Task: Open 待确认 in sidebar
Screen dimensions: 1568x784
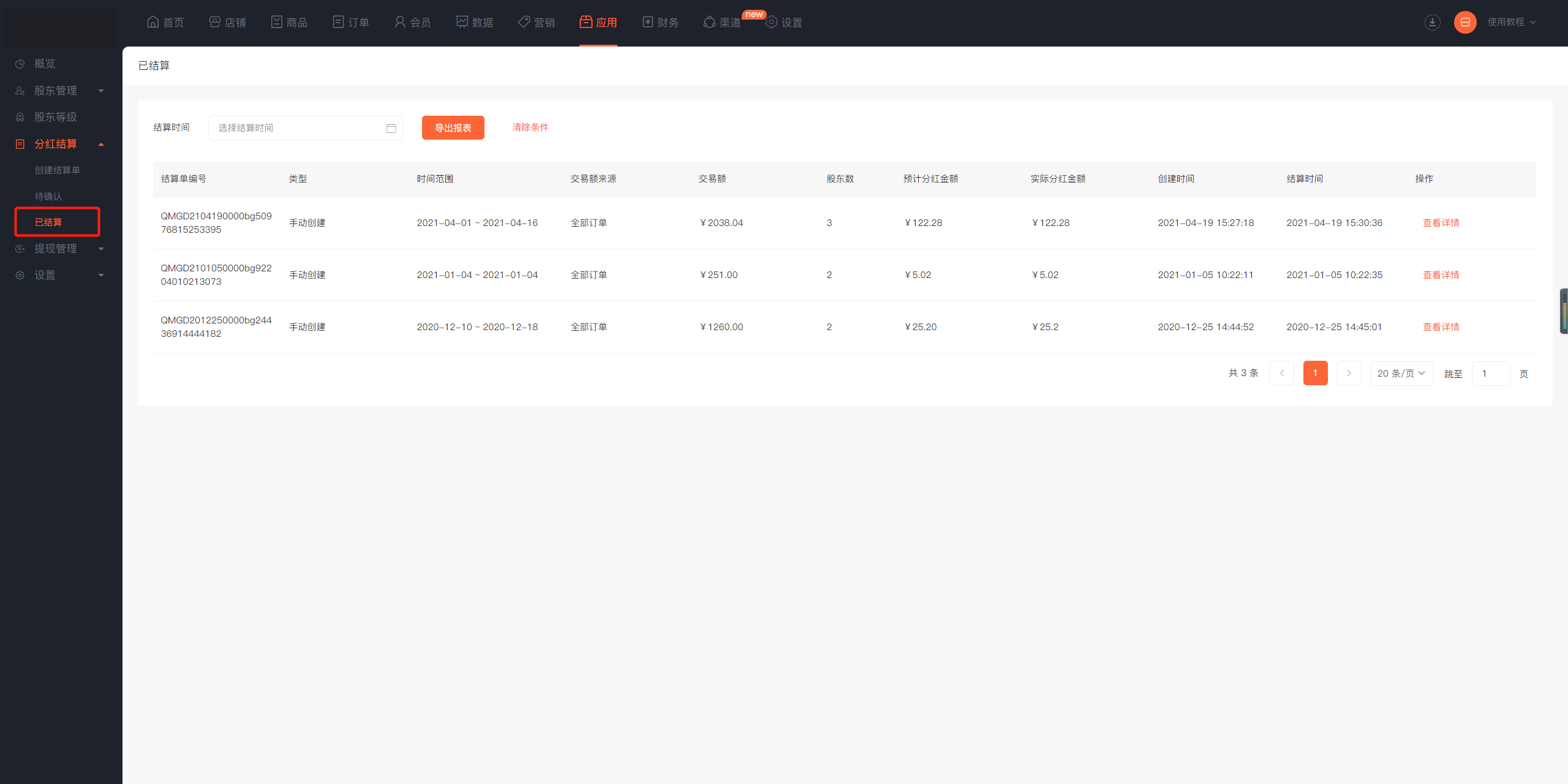Action: coord(48,196)
